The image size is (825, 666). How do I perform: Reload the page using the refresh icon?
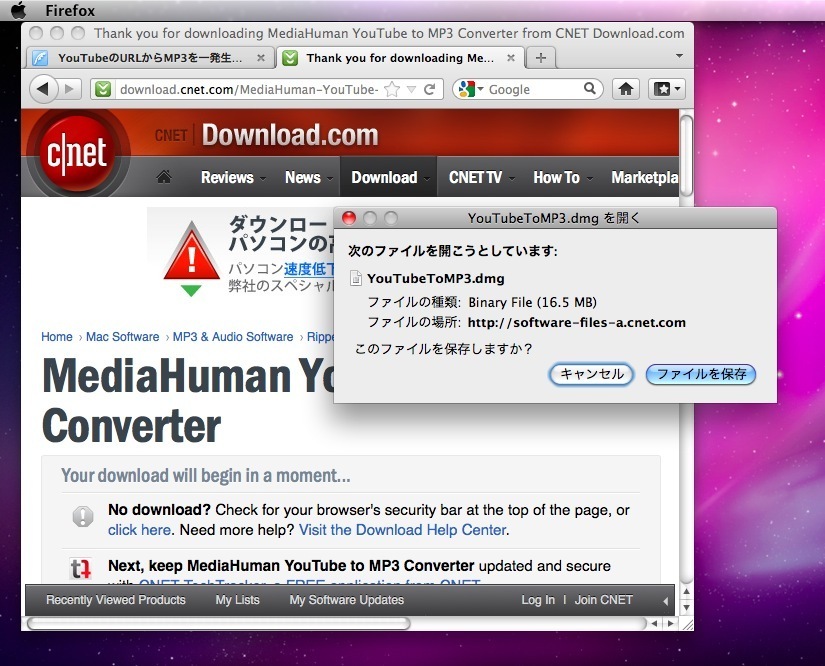point(430,90)
